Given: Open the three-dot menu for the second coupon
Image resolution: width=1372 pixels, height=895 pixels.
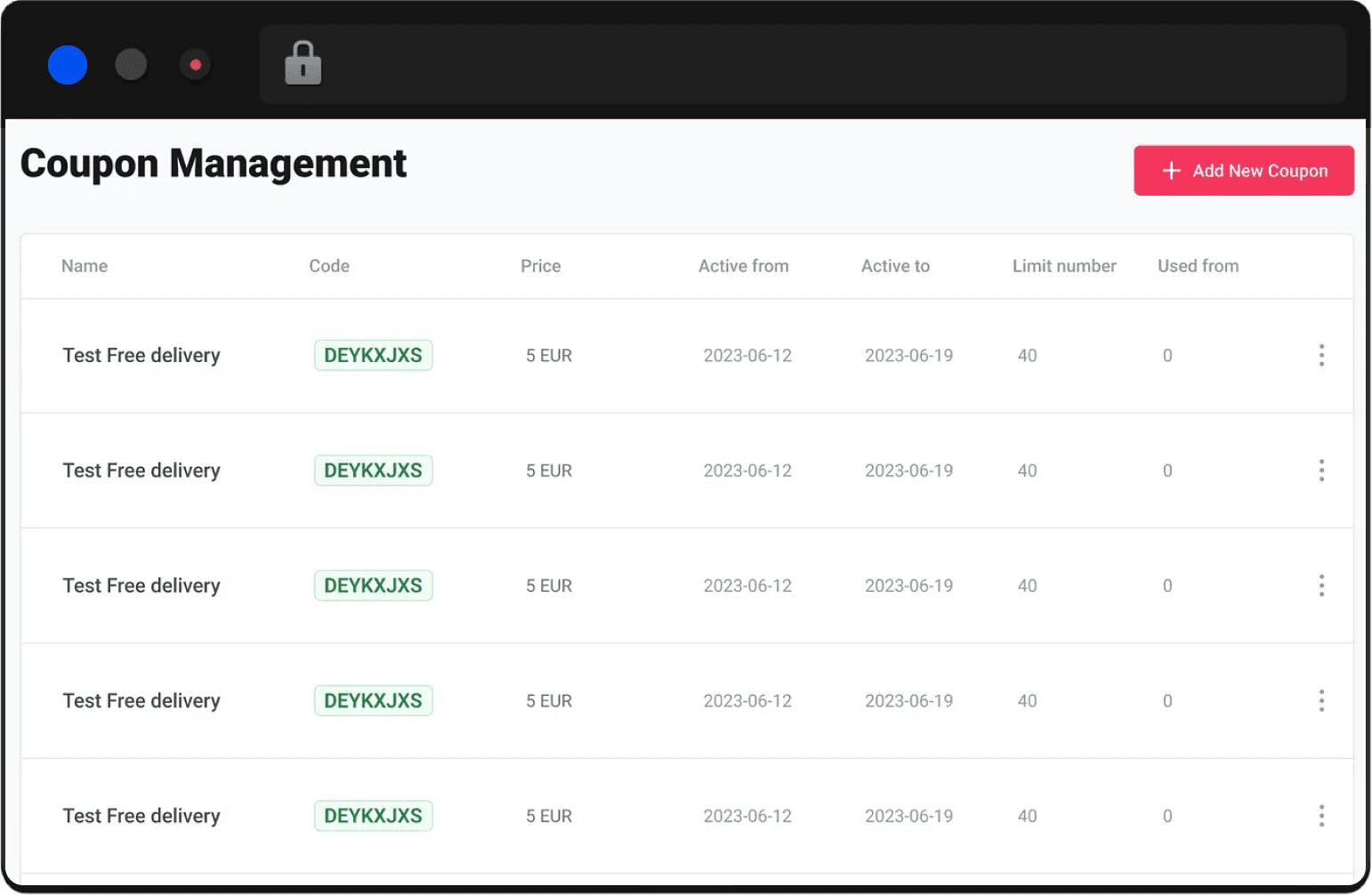Looking at the screenshot, I should tap(1320, 471).
